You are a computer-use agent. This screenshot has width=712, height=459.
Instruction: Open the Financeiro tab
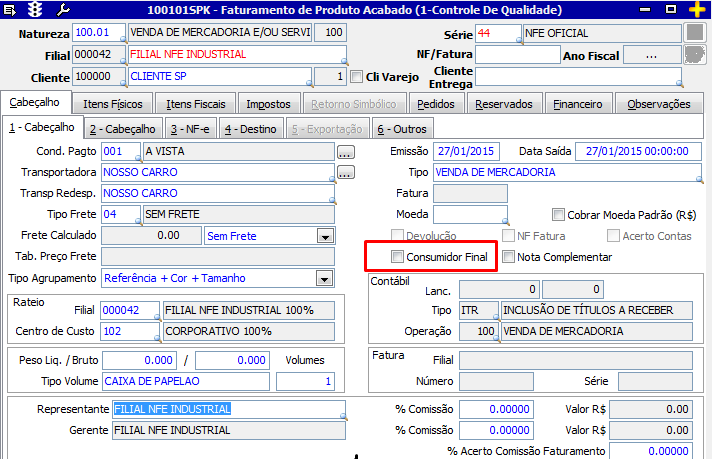[x=578, y=104]
